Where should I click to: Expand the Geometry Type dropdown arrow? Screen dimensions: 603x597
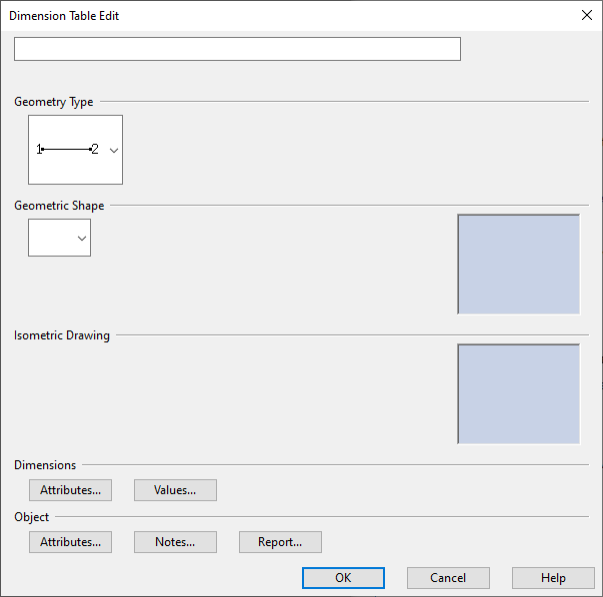pos(113,150)
